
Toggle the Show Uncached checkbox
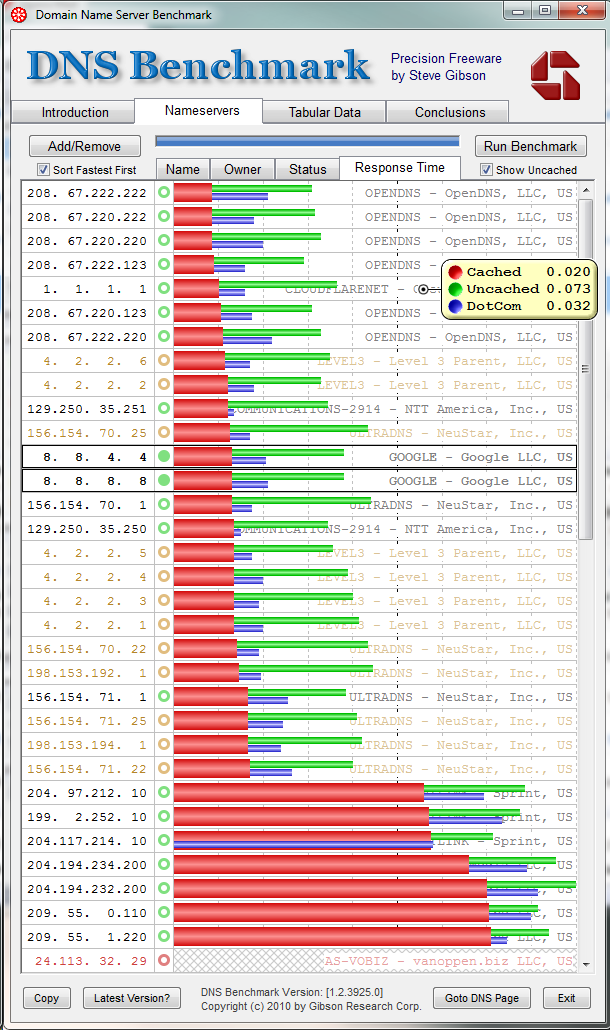pyautogui.click(x=486, y=169)
